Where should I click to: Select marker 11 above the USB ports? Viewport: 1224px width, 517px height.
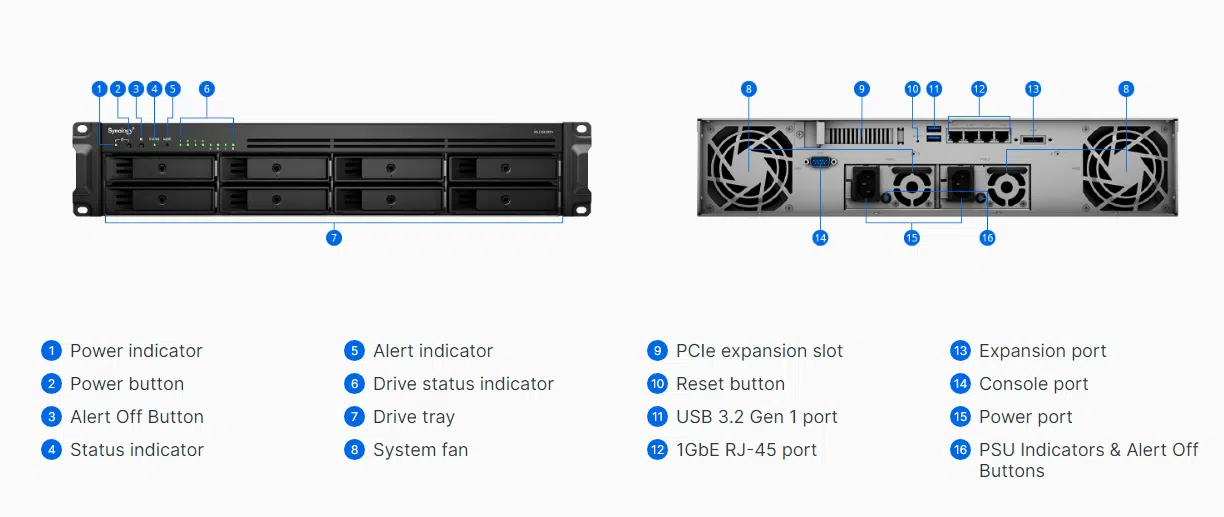(x=934, y=89)
